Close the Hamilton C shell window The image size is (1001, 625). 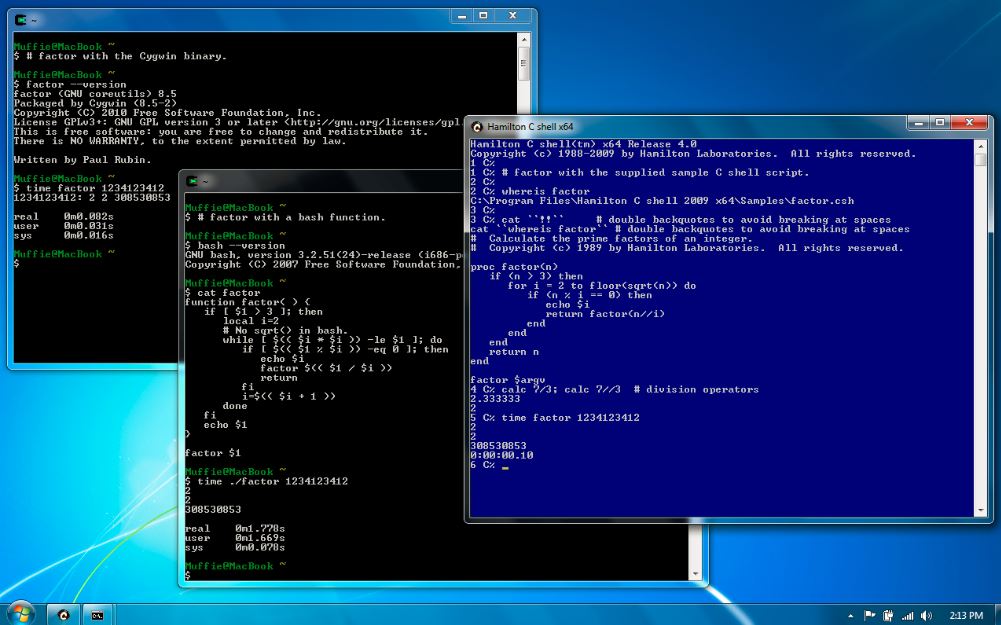click(x=970, y=123)
